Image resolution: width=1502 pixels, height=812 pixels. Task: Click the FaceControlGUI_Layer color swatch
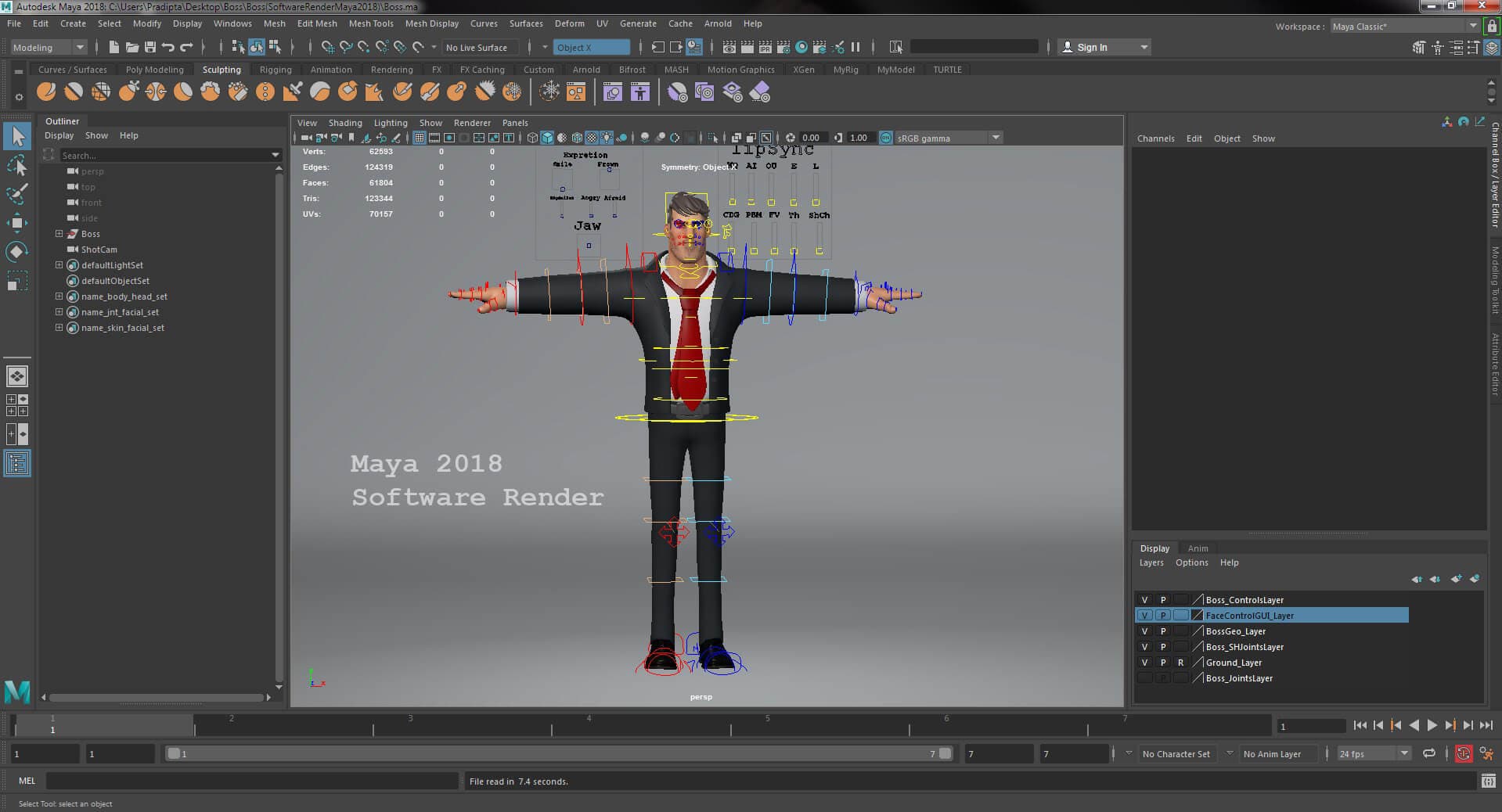[x=1197, y=616]
